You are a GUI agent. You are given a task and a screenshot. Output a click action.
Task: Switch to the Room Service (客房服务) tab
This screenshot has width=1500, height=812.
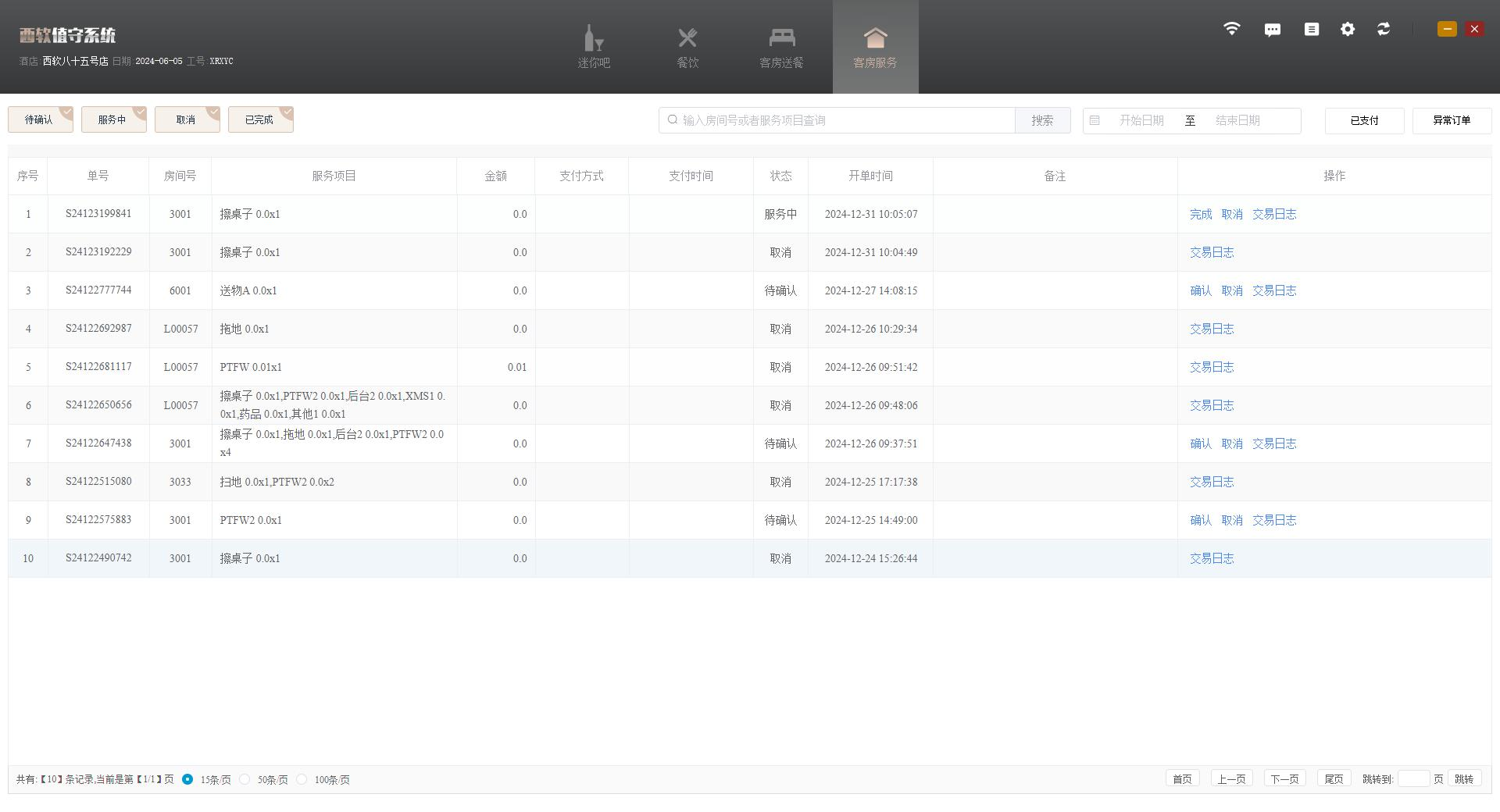click(875, 47)
